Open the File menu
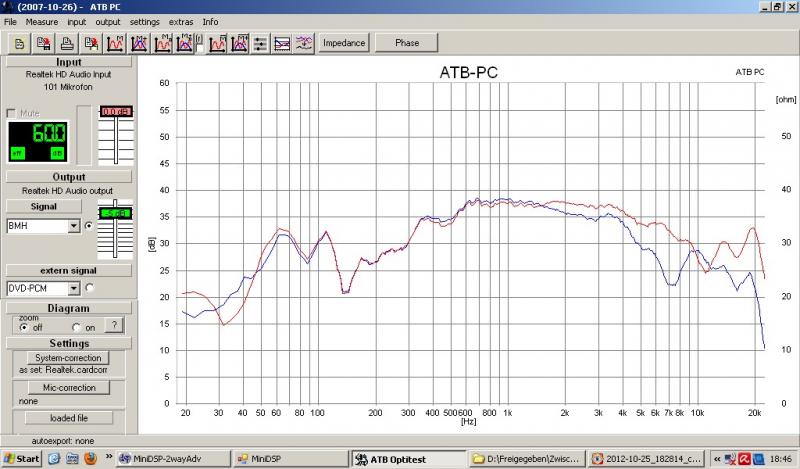This screenshot has height=469, width=800. [x=10, y=22]
